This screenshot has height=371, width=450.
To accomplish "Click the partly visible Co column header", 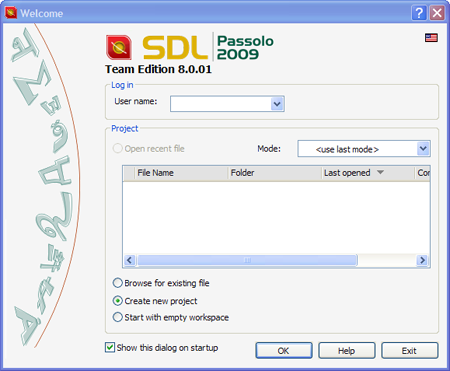I will (x=423, y=173).
